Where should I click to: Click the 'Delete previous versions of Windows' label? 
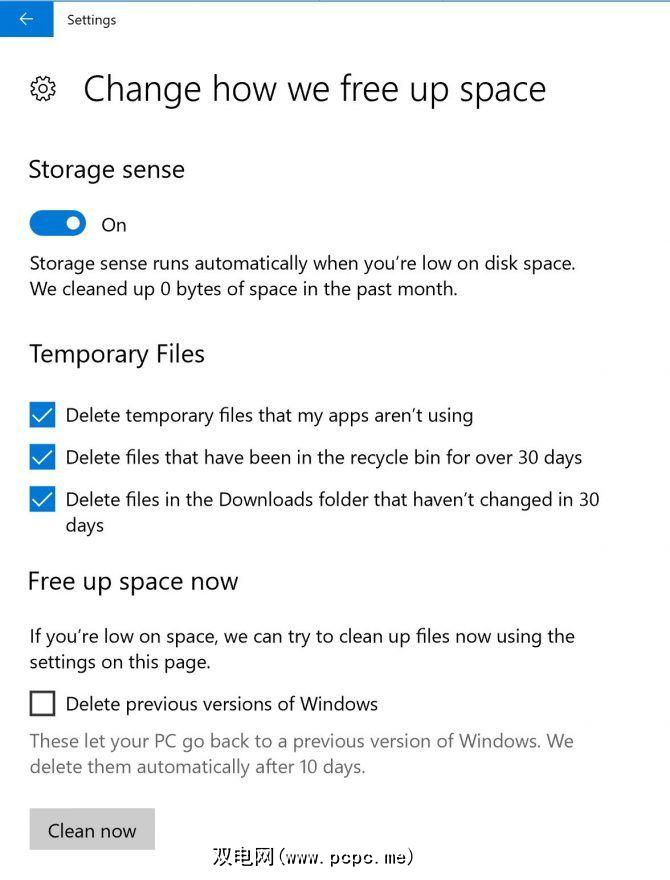click(222, 704)
